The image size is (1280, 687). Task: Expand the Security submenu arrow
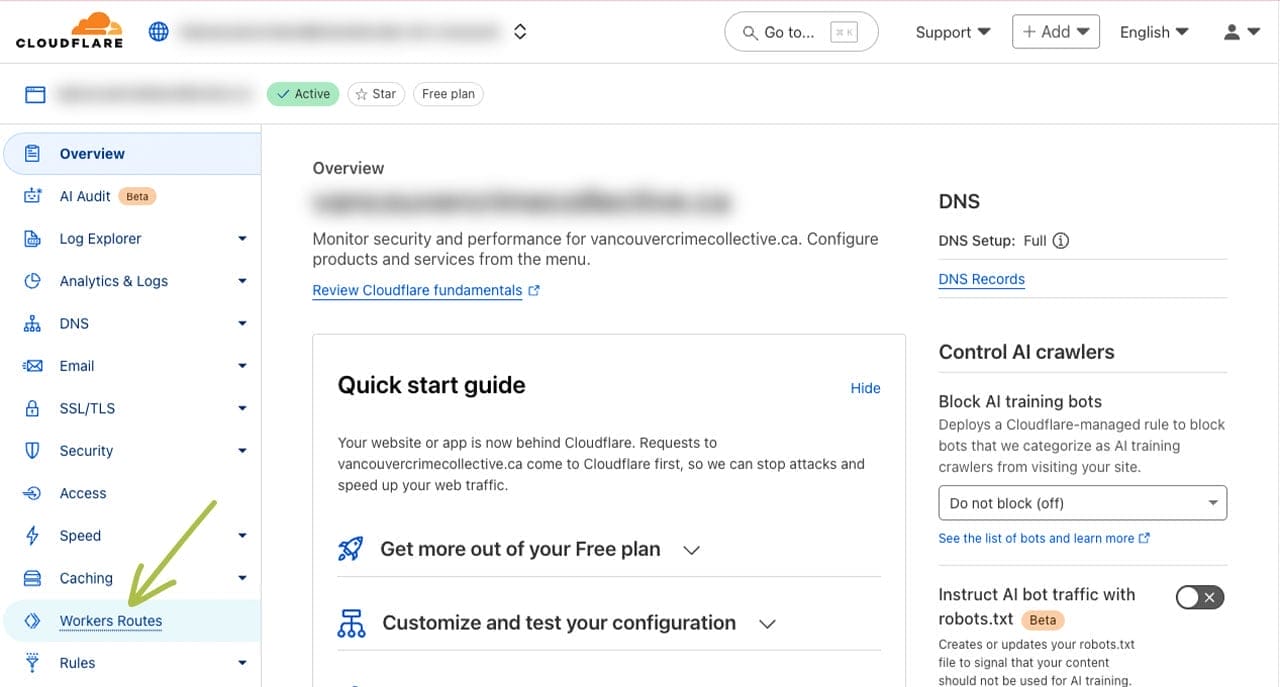pos(242,451)
